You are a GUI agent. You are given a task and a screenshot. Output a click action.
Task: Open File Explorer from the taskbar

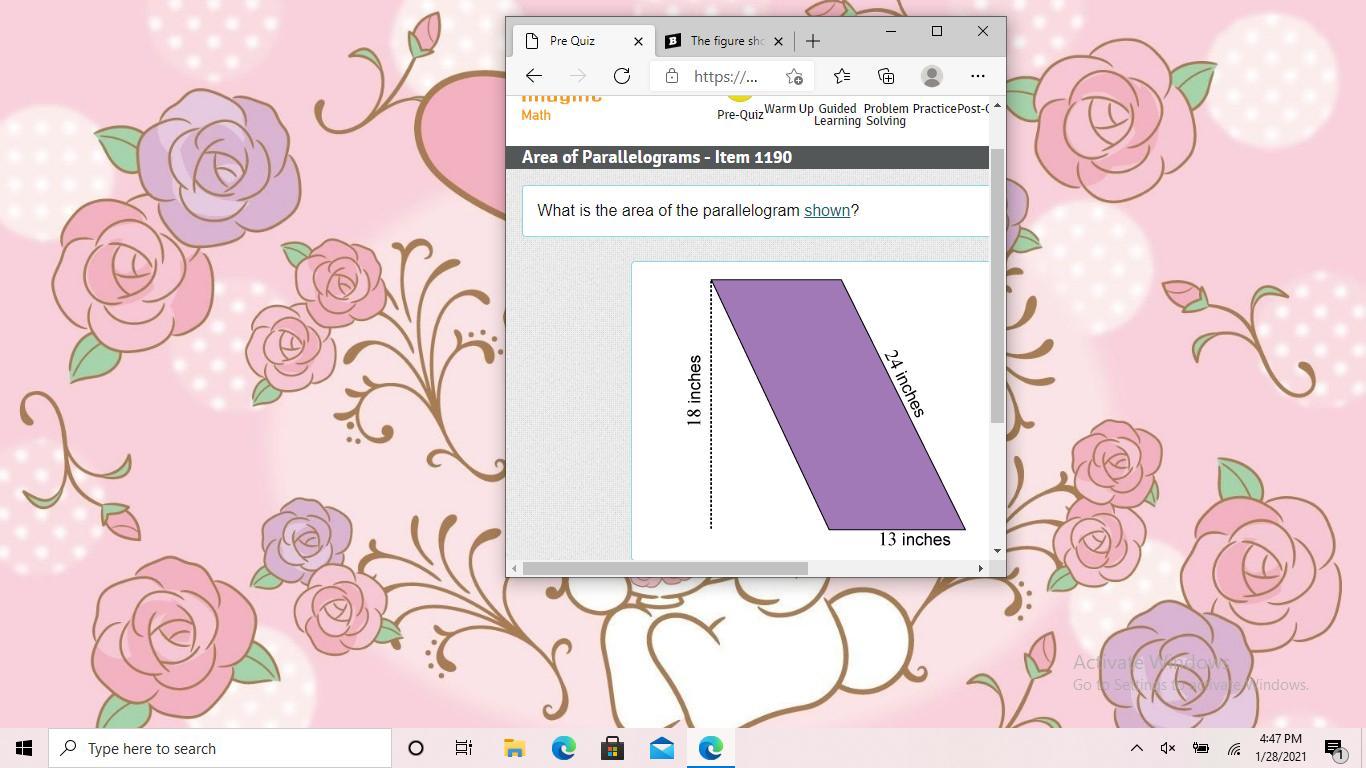[x=514, y=748]
